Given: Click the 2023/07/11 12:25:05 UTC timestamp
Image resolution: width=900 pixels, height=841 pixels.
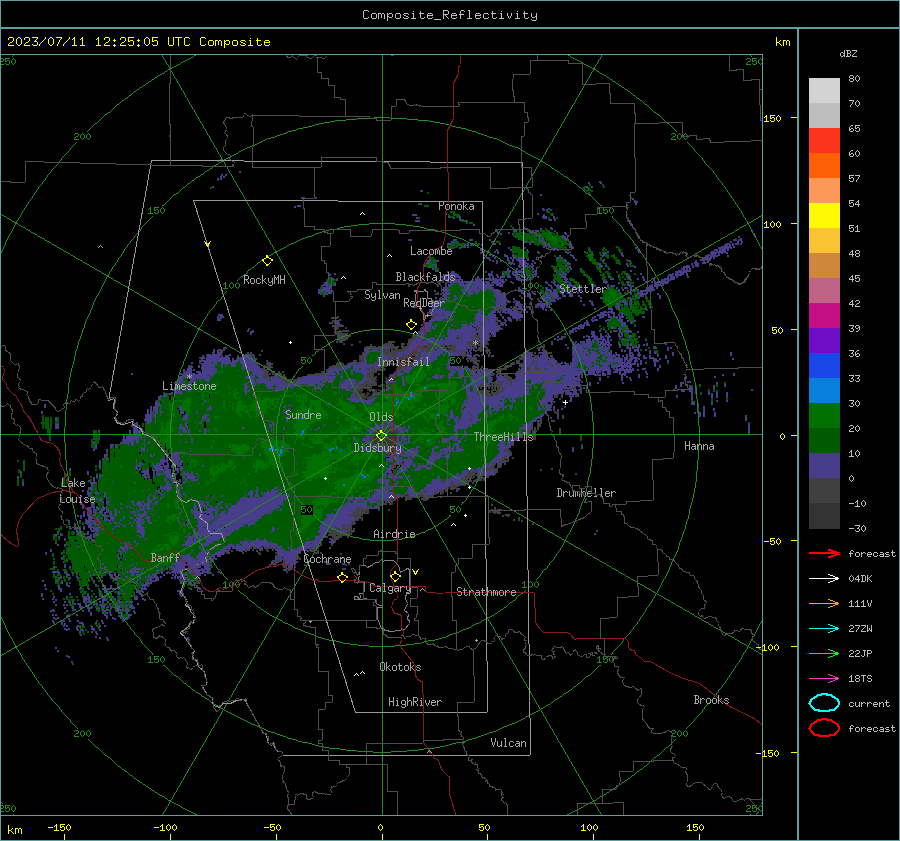Looking at the screenshot, I should click(x=98, y=41).
